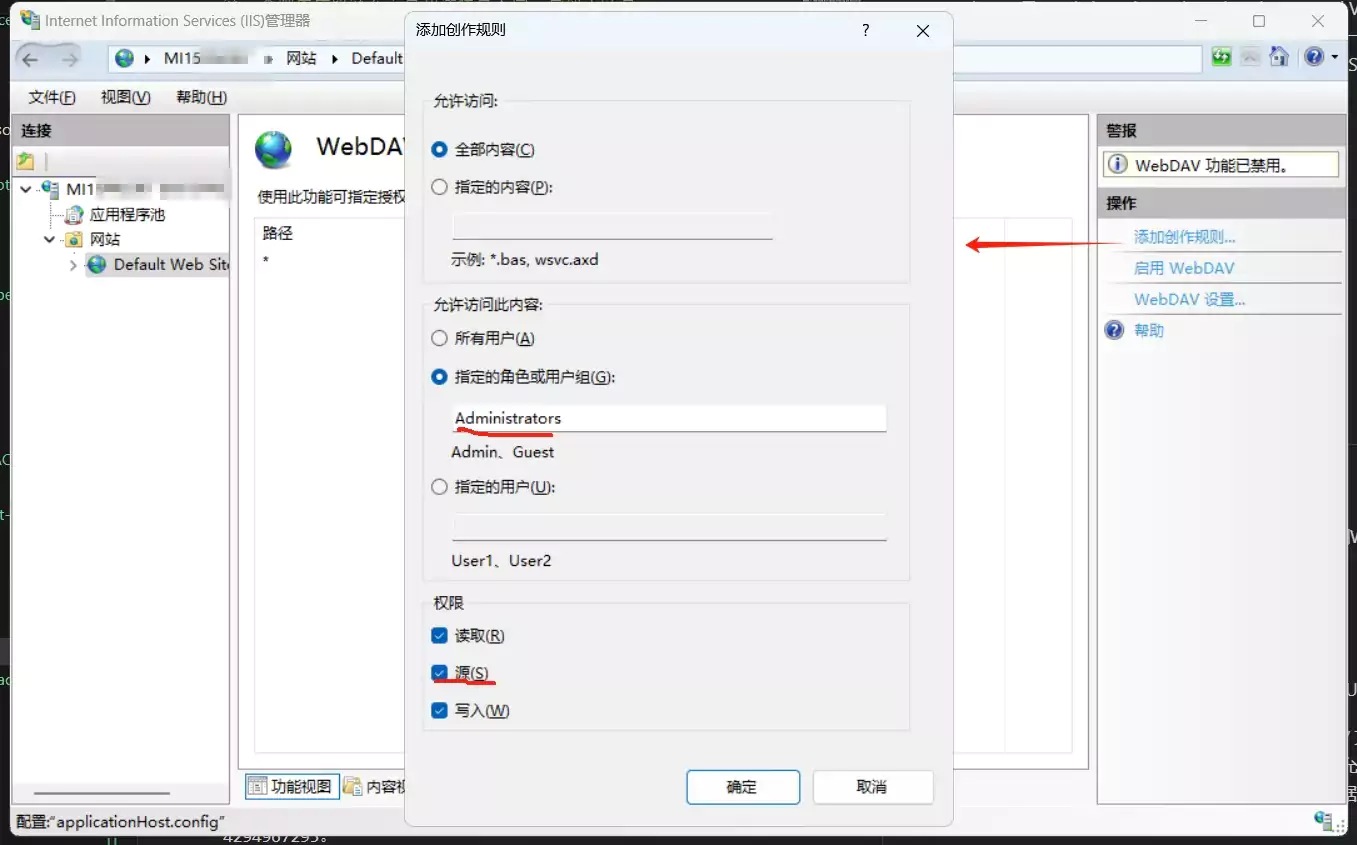The image size is (1357, 845).
Task: Open the WebDAV 设置... link
Action: (x=1189, y=299)
